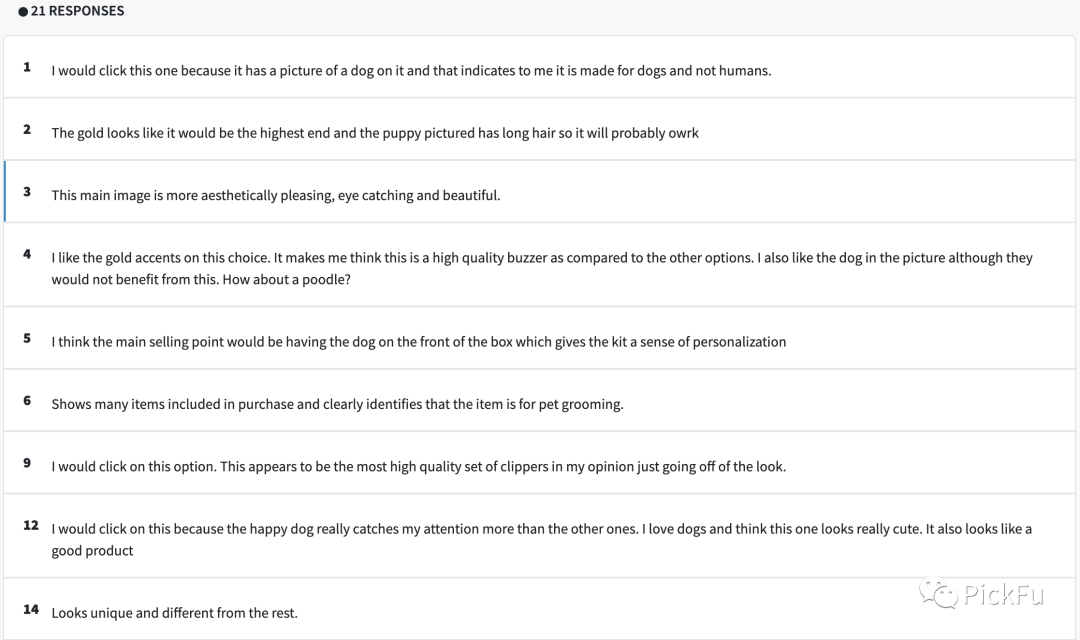Select the "happy dog" response text
The image size is (1080, 640).
coord(541,539)
